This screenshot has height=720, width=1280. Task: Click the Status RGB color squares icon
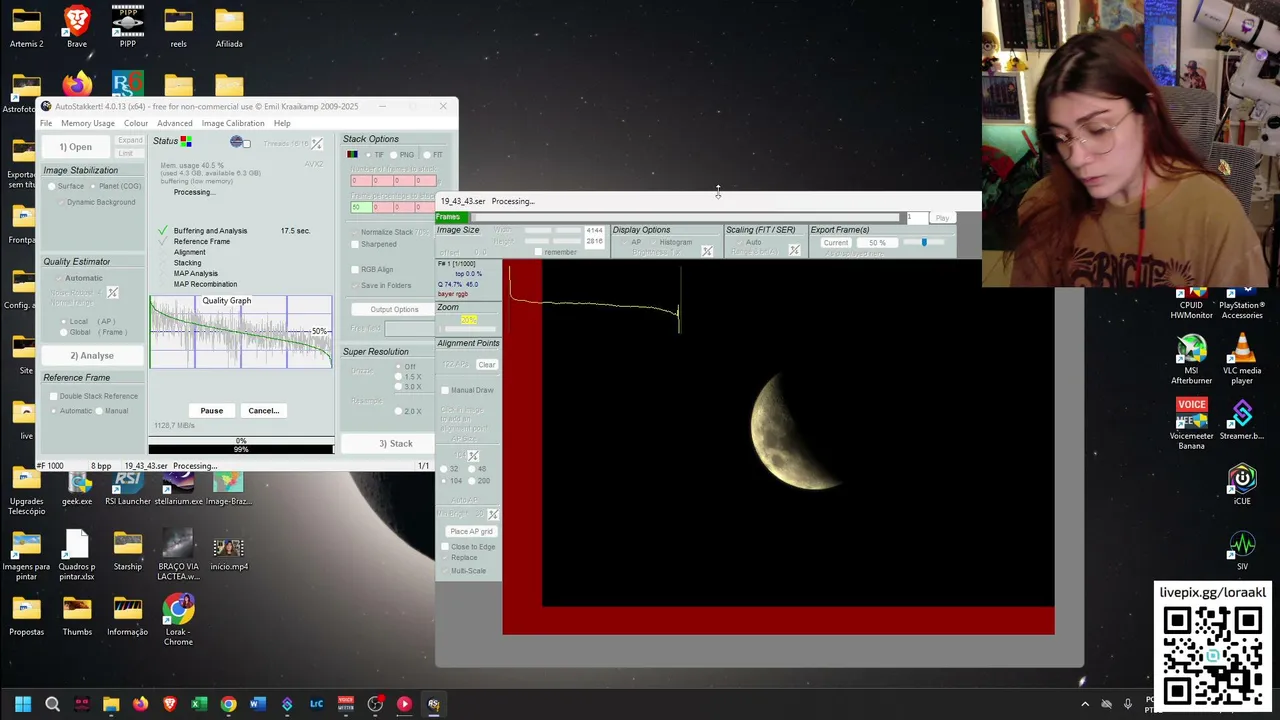tap(186, 142)
